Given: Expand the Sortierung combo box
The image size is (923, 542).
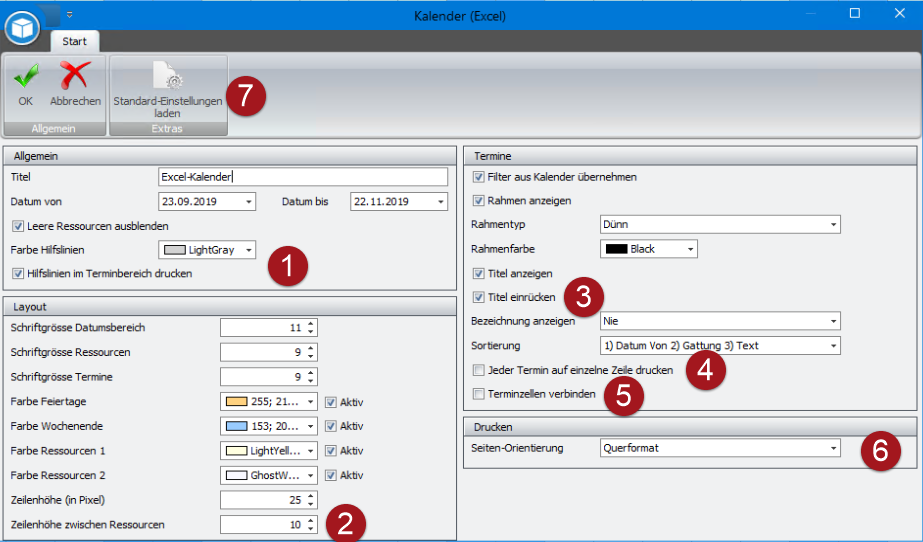Looking at the screenshot, I should click(x=833, y=346).
